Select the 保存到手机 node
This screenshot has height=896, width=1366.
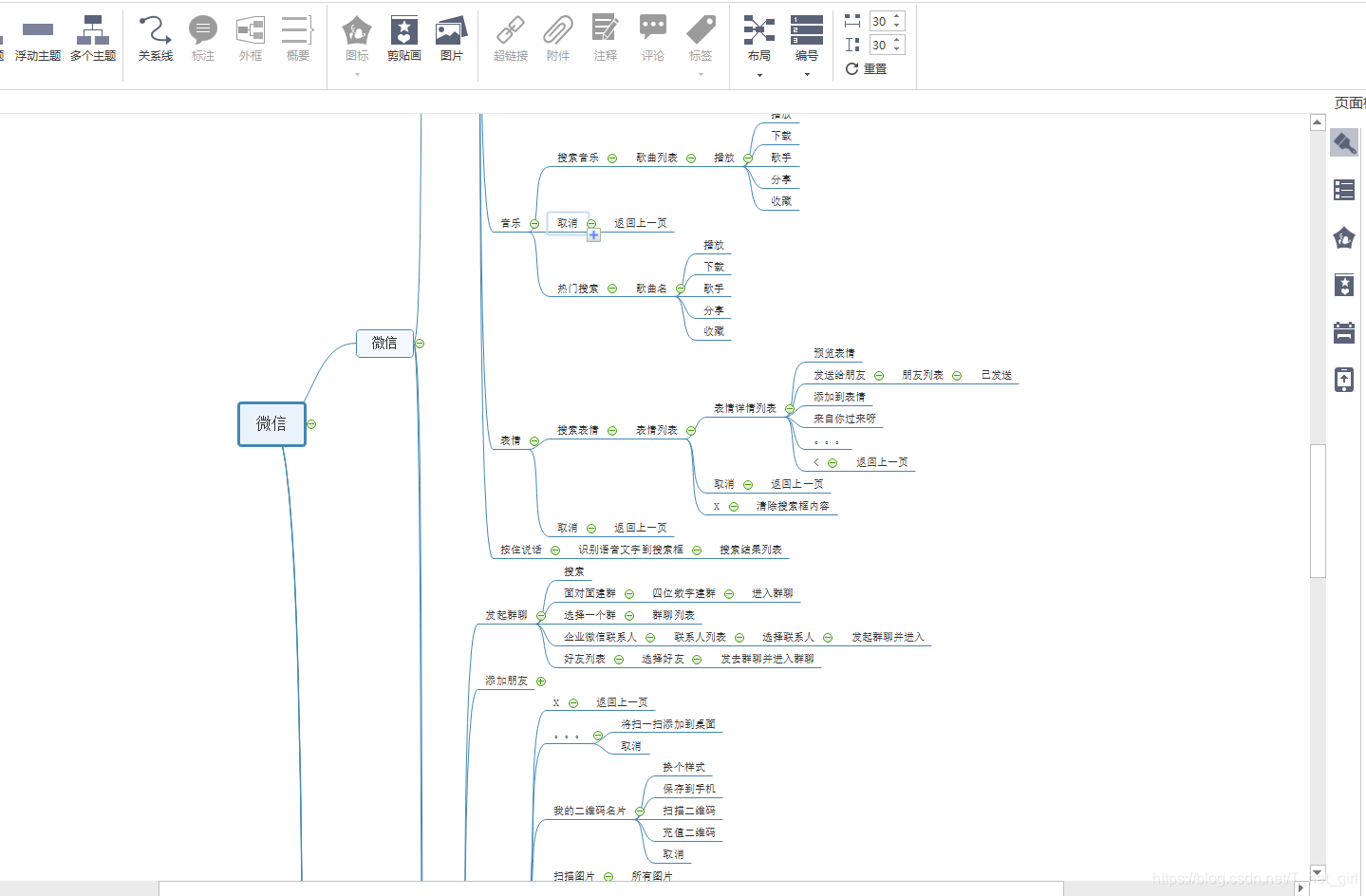689,789
